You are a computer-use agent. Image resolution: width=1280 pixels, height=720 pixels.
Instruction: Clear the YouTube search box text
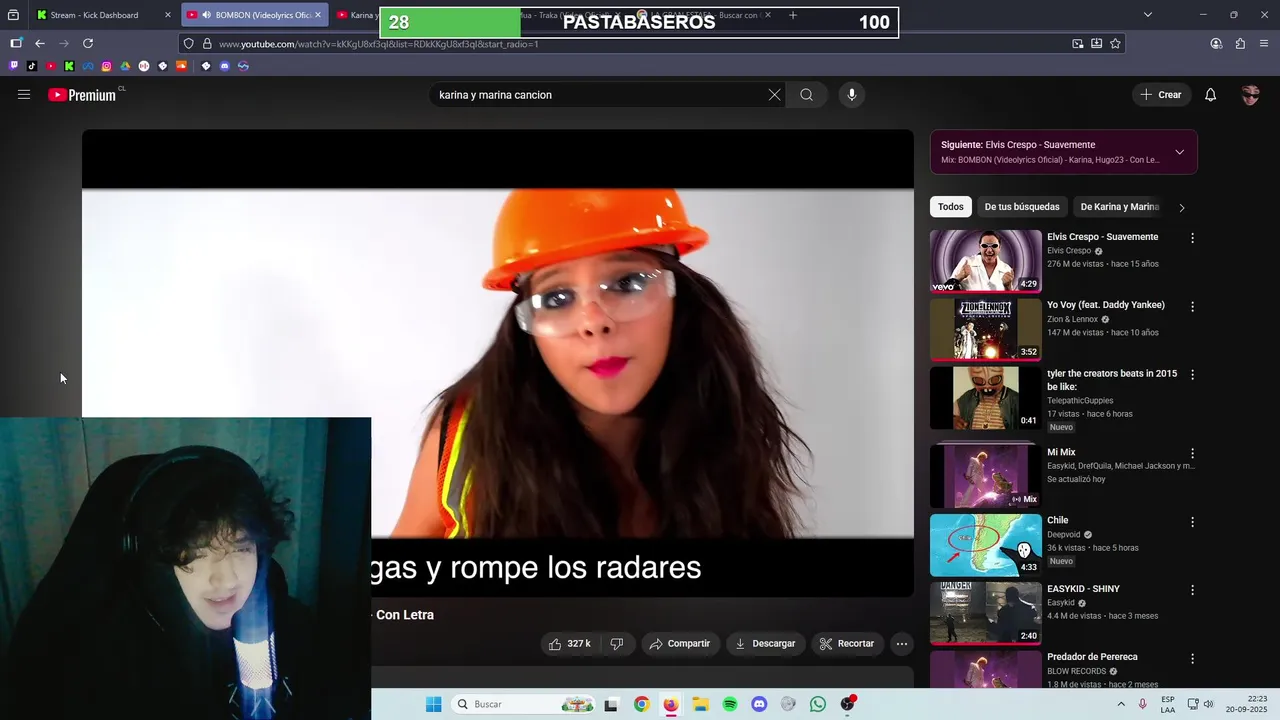[x=774, y=95]
